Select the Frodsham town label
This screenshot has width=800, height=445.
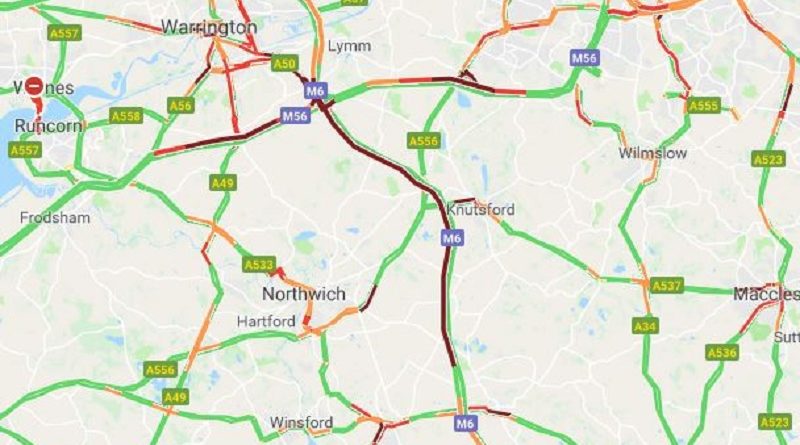[x=55, y=218]
